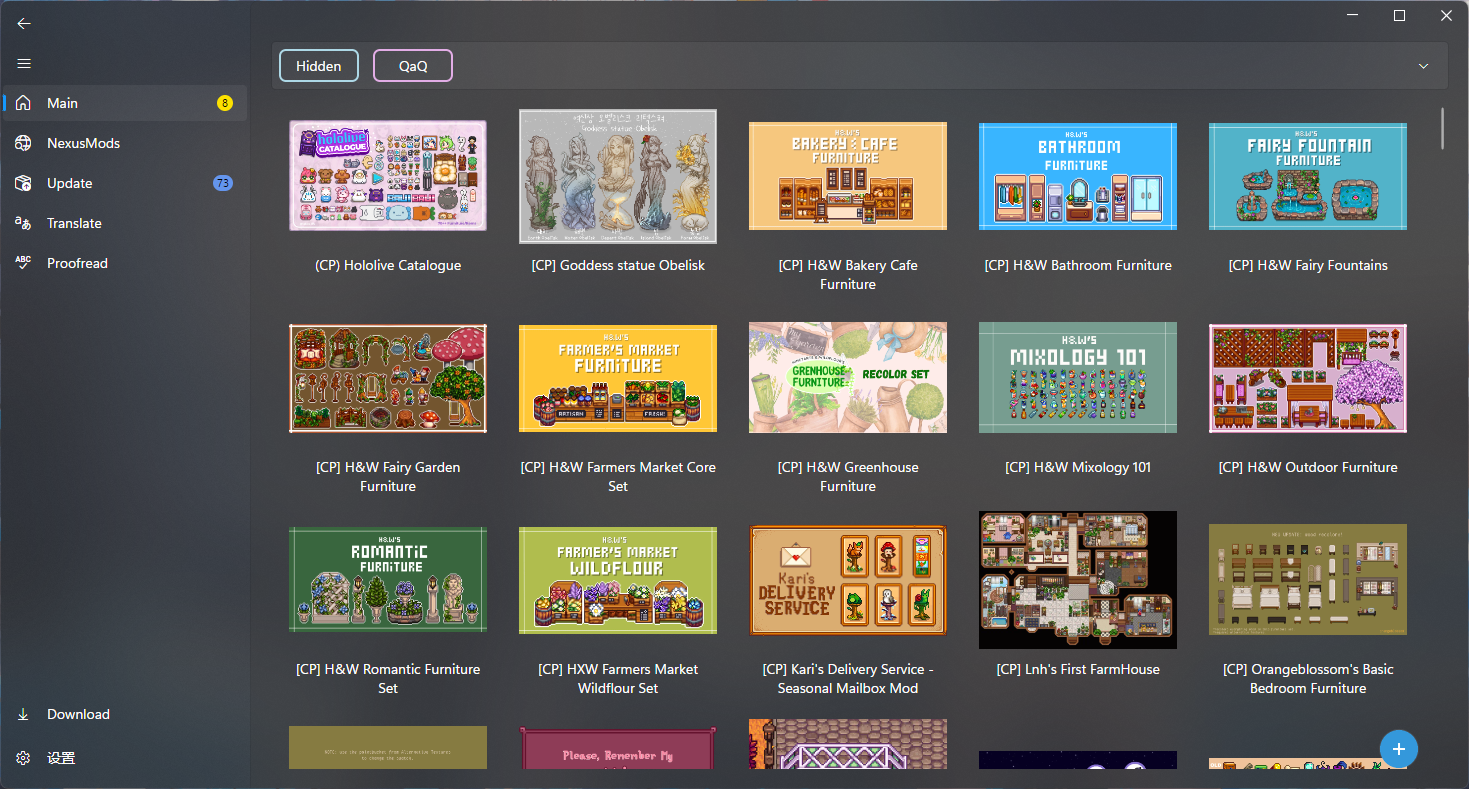Click the Download arrow icon
Image resolution: width=1469 pixels, height=789 pixels.
(x=24, y=714)
